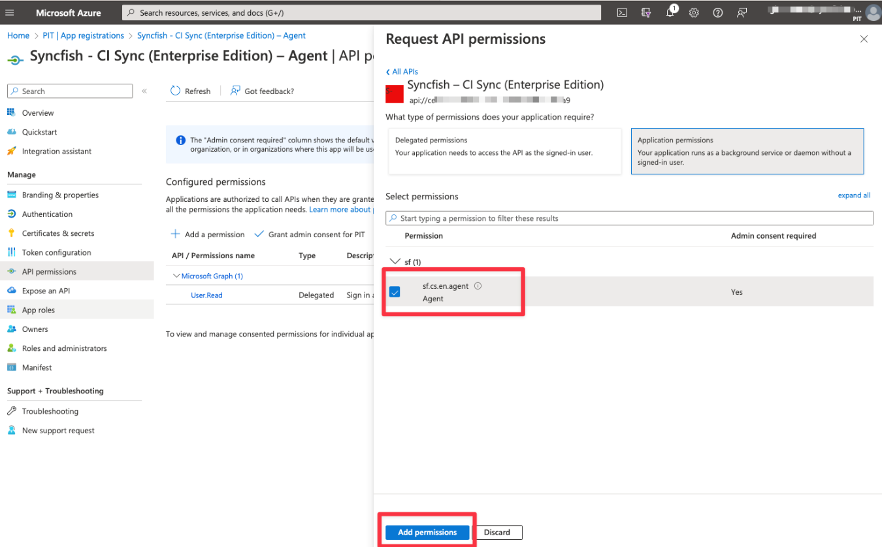Open Cloud Shell from top bar

click(622, 12)
